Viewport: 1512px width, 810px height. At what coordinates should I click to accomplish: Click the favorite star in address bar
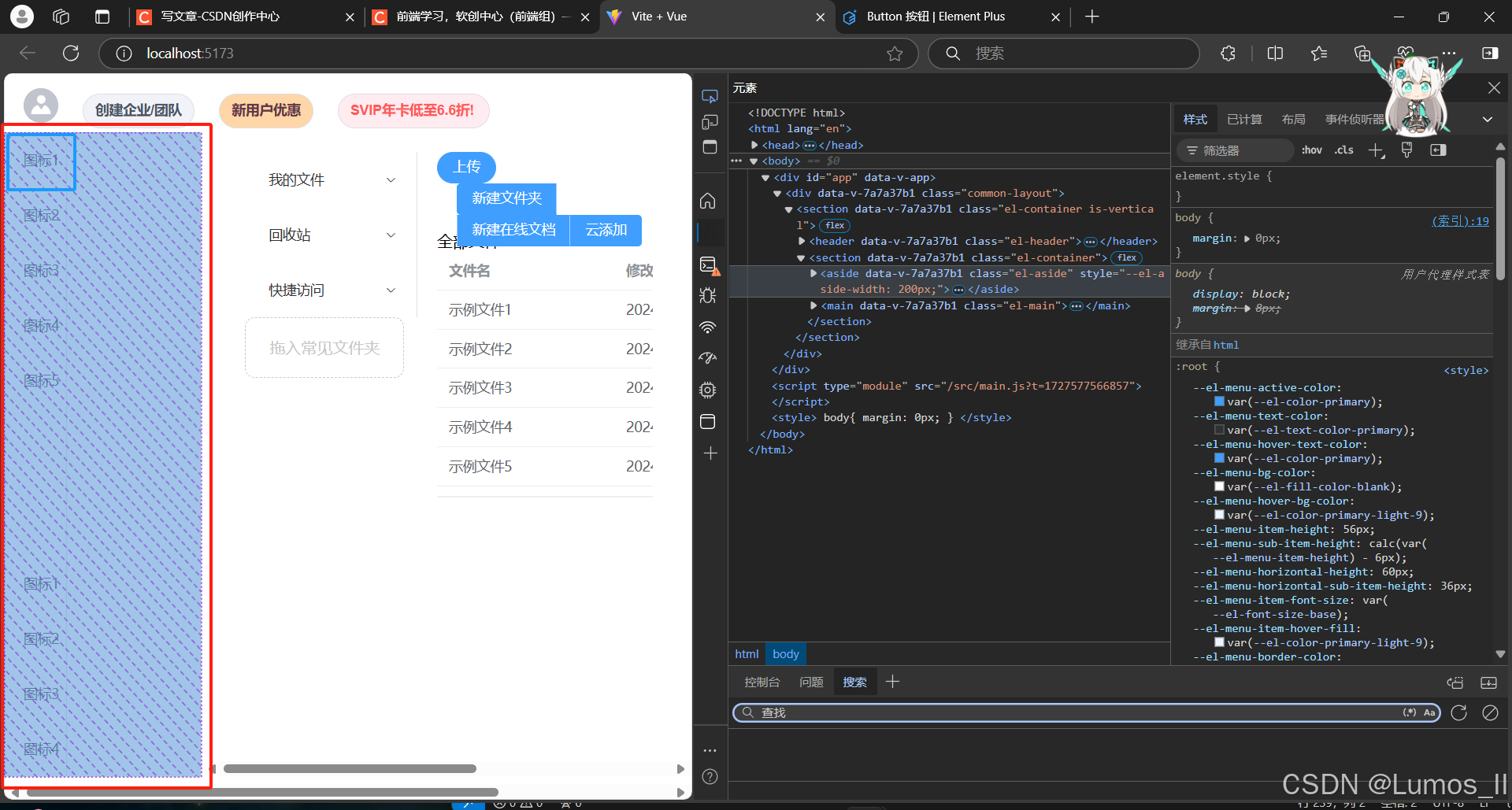(x=895, y=54)
